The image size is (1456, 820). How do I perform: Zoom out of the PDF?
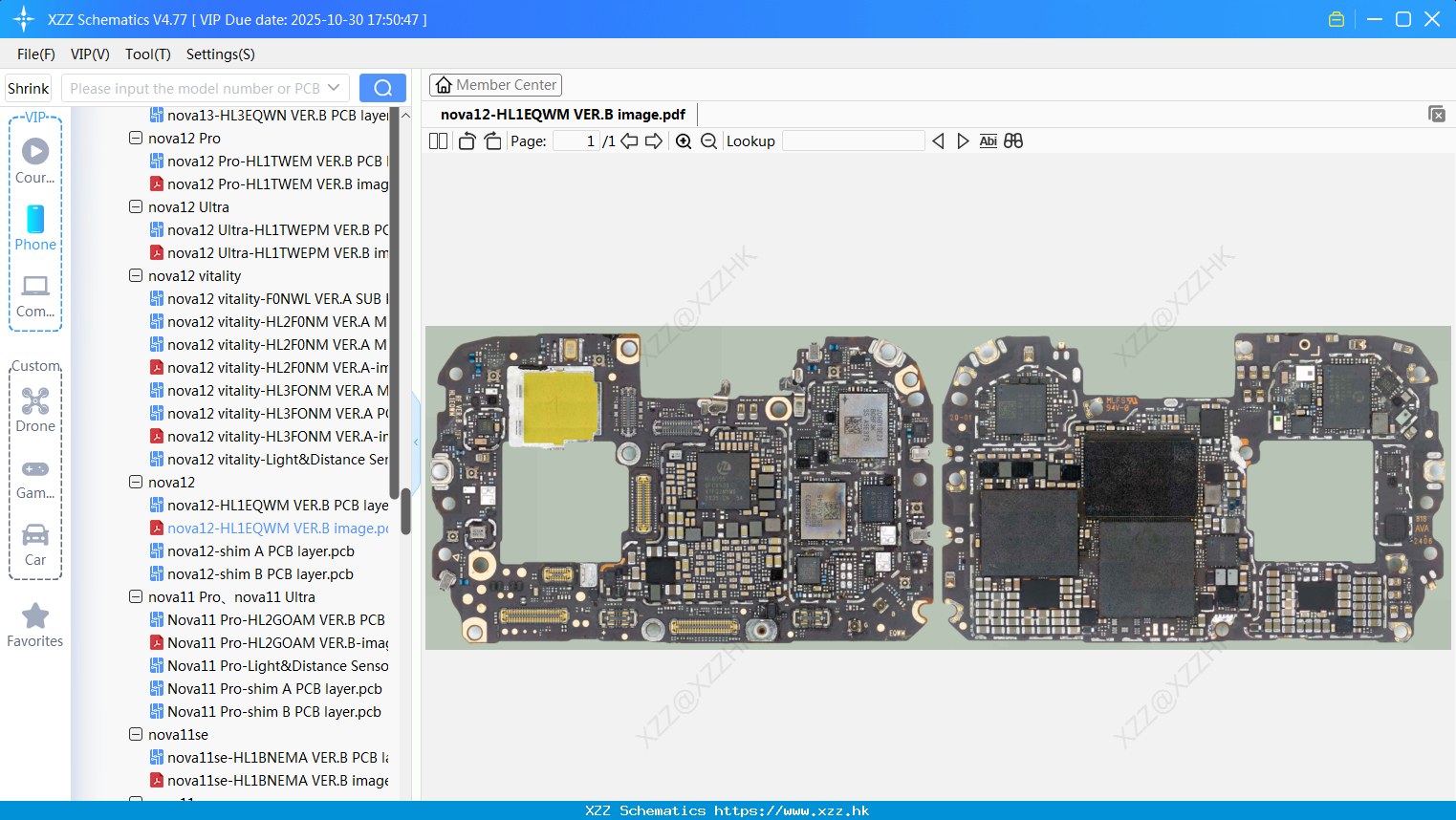tap(708, 140)
